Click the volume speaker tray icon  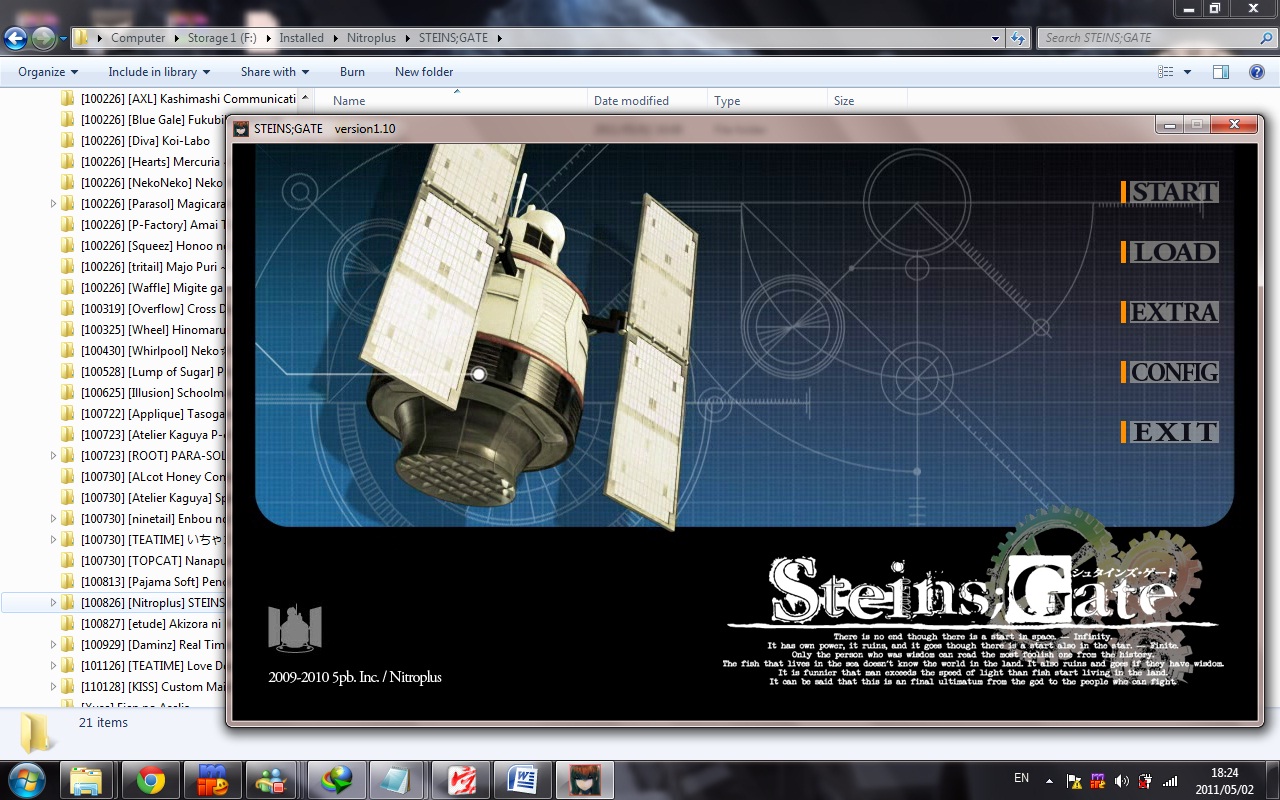1121,781
